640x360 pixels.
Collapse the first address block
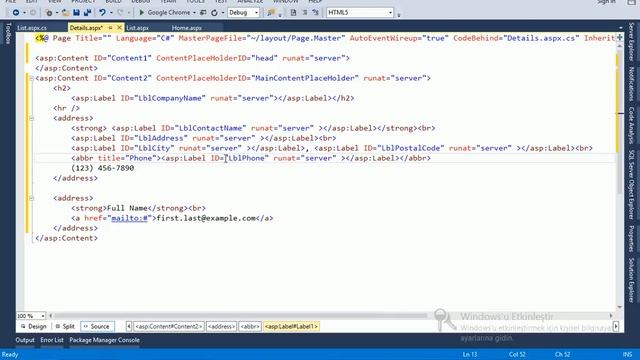(x=31, y=118)
